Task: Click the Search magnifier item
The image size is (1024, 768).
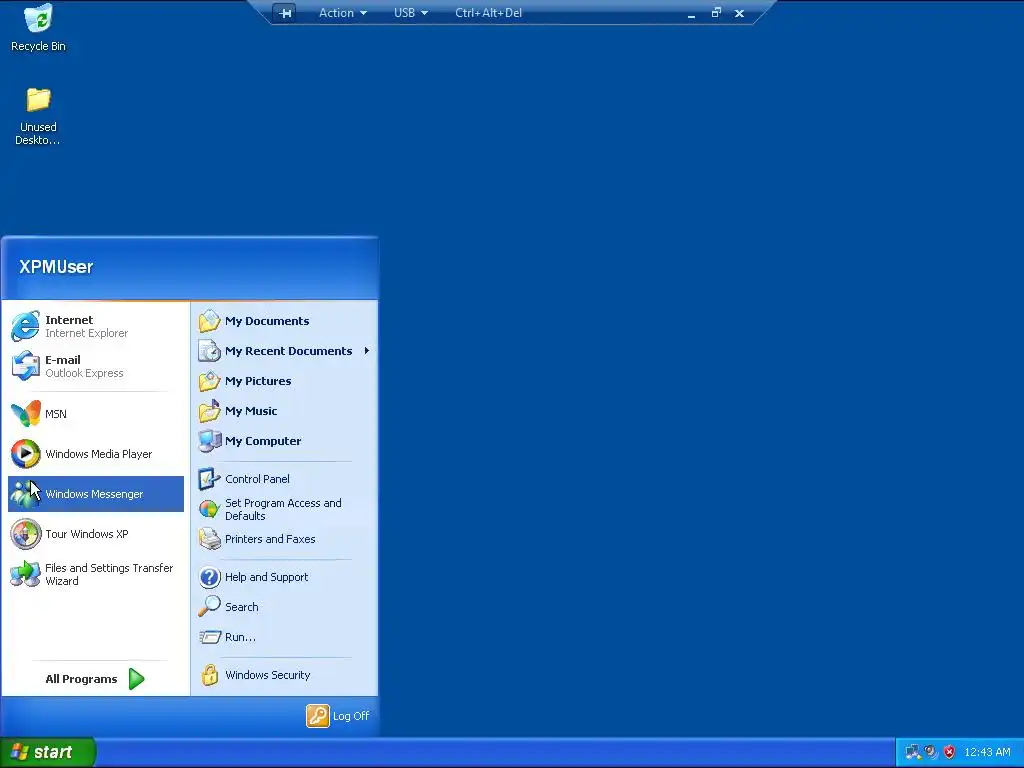Action: click(284, 607)
